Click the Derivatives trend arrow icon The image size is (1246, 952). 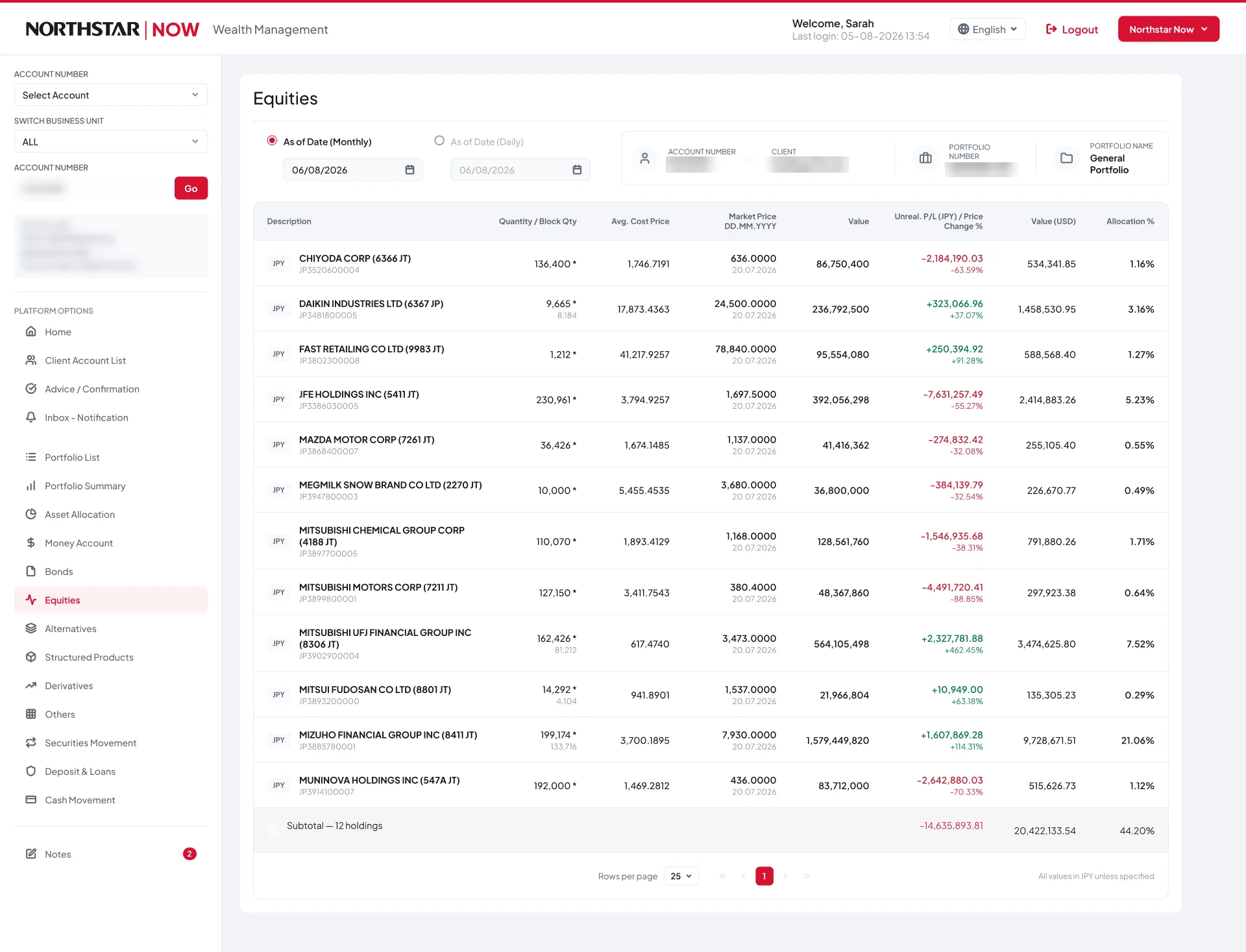(31, 685)
